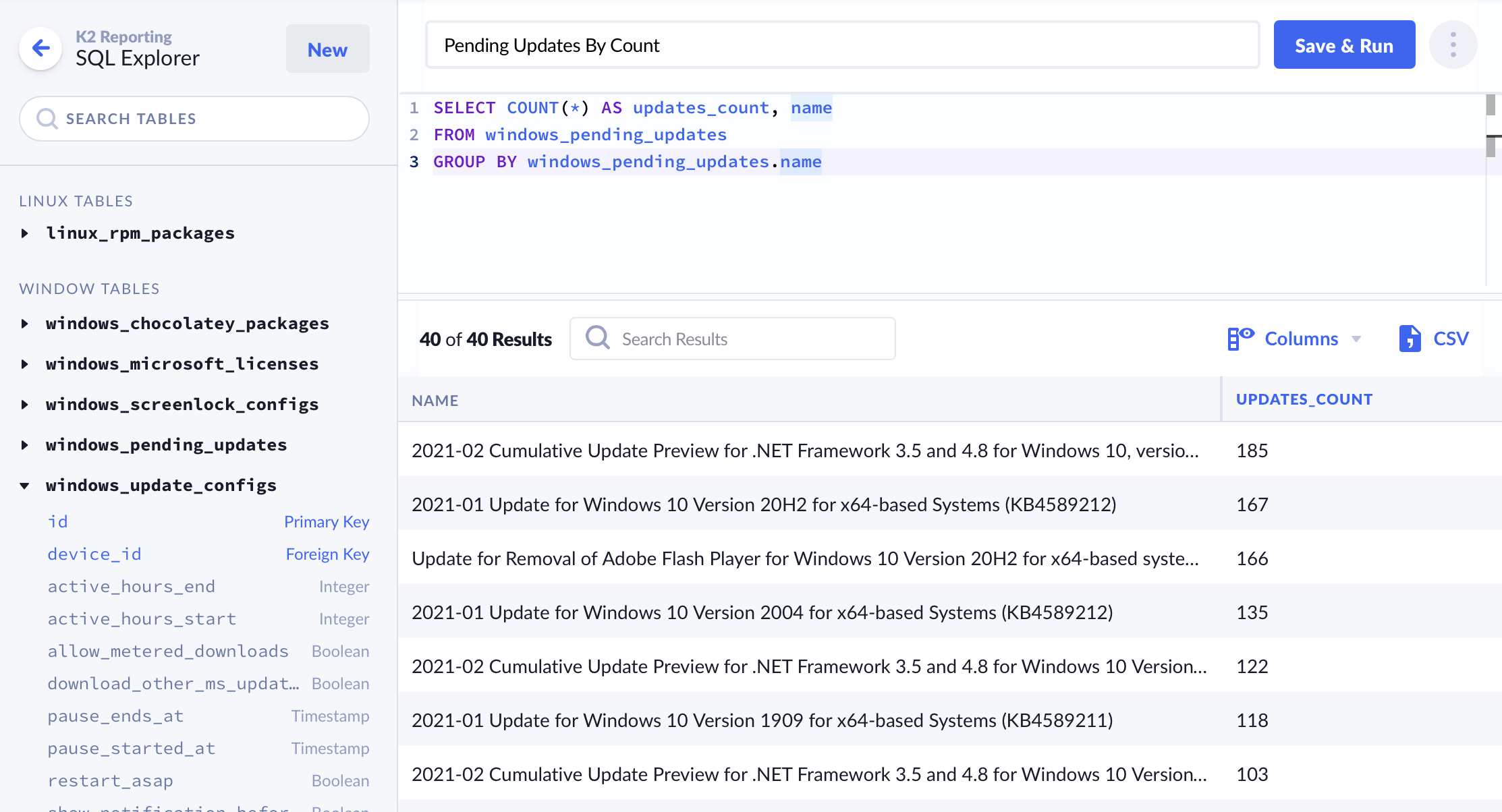
Task: Click the CSV export file icon
Action: tap(1410, 338)
